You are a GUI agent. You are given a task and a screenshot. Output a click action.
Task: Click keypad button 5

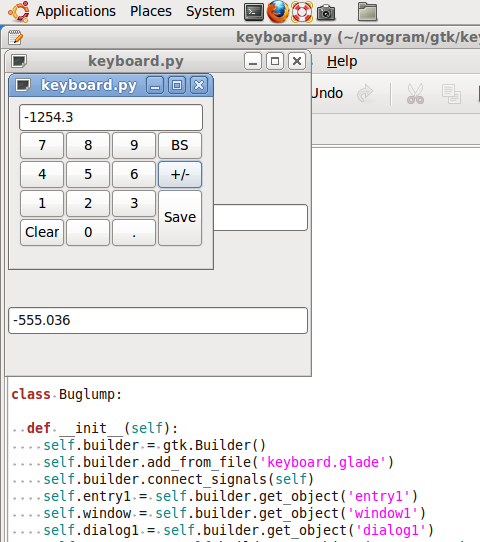point(88,174)
